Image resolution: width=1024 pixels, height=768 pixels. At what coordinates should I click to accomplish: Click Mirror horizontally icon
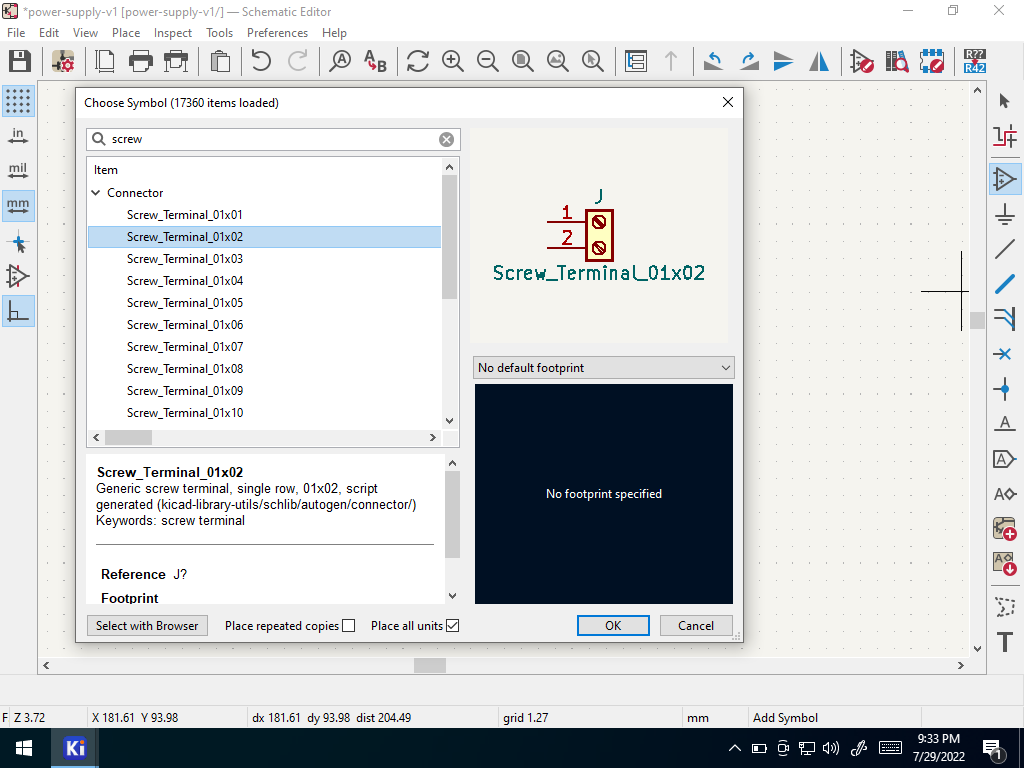click(818, 61)
